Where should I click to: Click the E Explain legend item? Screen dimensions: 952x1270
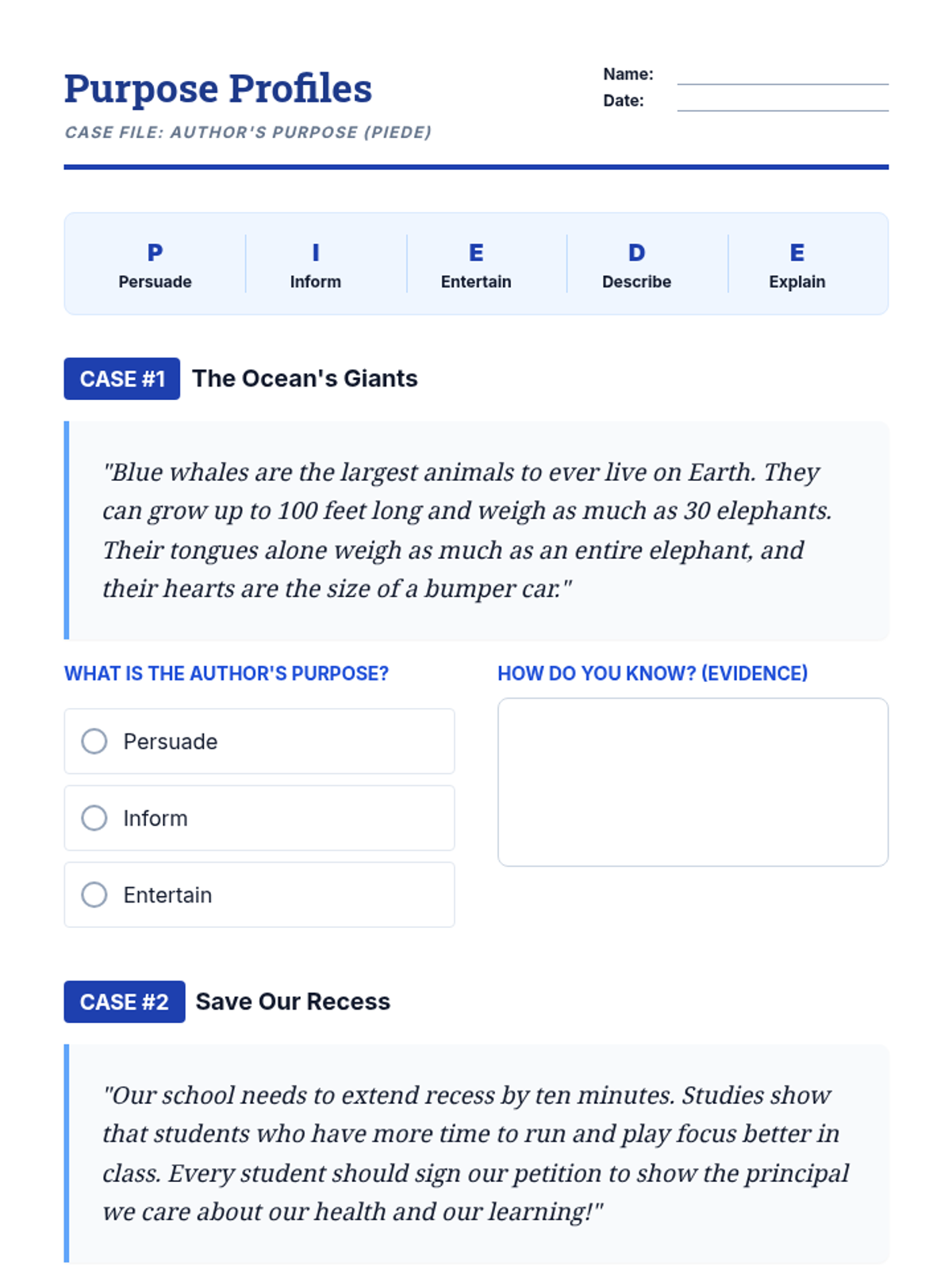pos(797,264)
